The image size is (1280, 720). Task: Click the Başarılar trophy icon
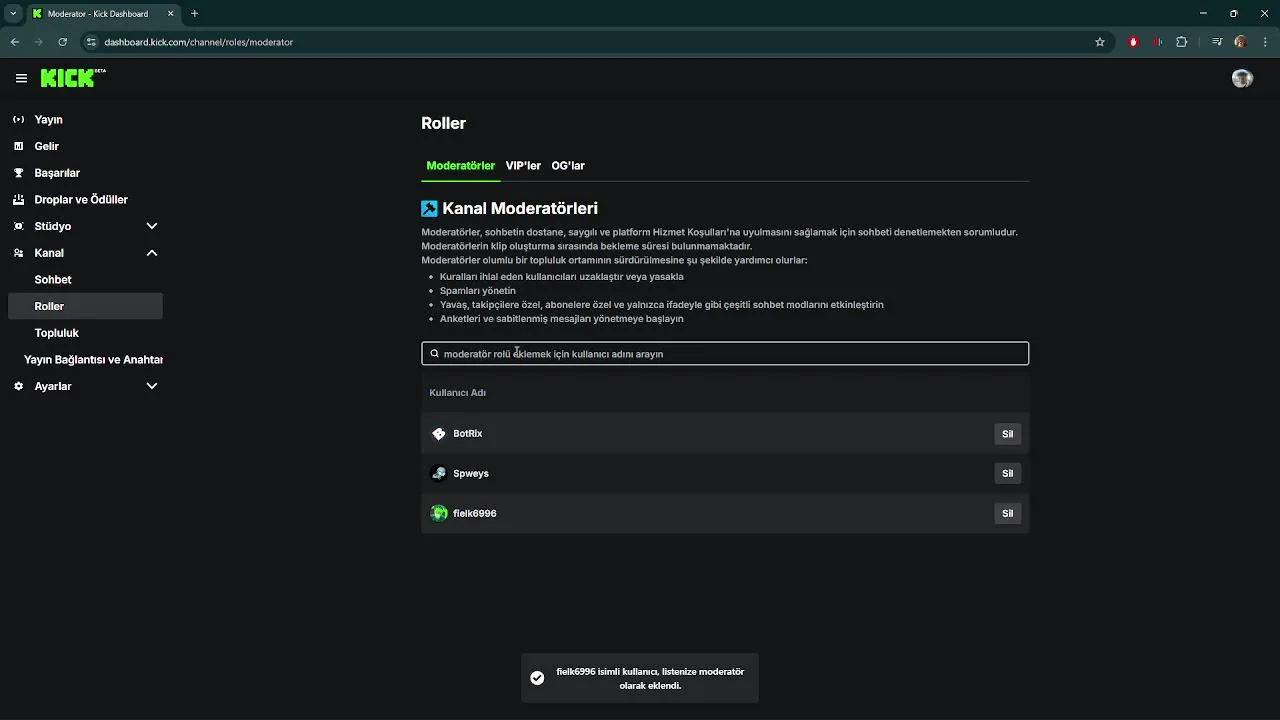[x=18, y=173]
